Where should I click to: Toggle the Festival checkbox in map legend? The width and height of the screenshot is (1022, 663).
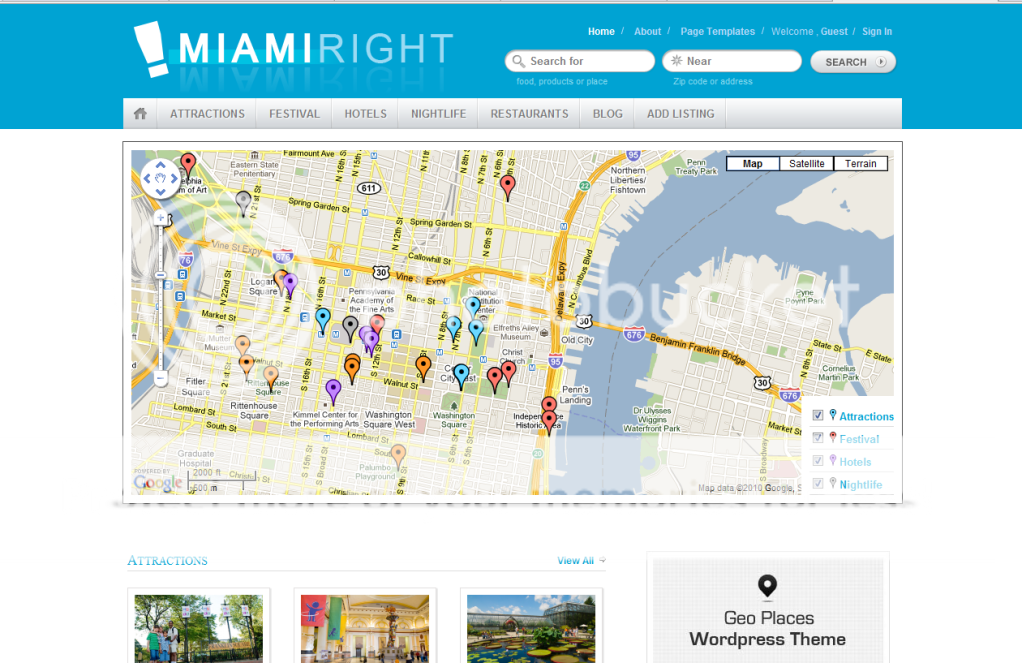click(818, 438)
